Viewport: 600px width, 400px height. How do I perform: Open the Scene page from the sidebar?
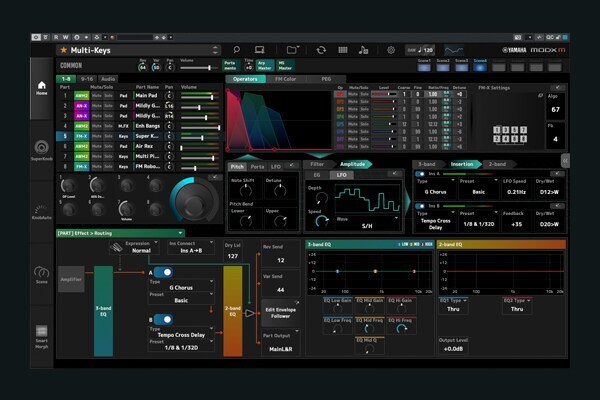[x=42, y=274]
